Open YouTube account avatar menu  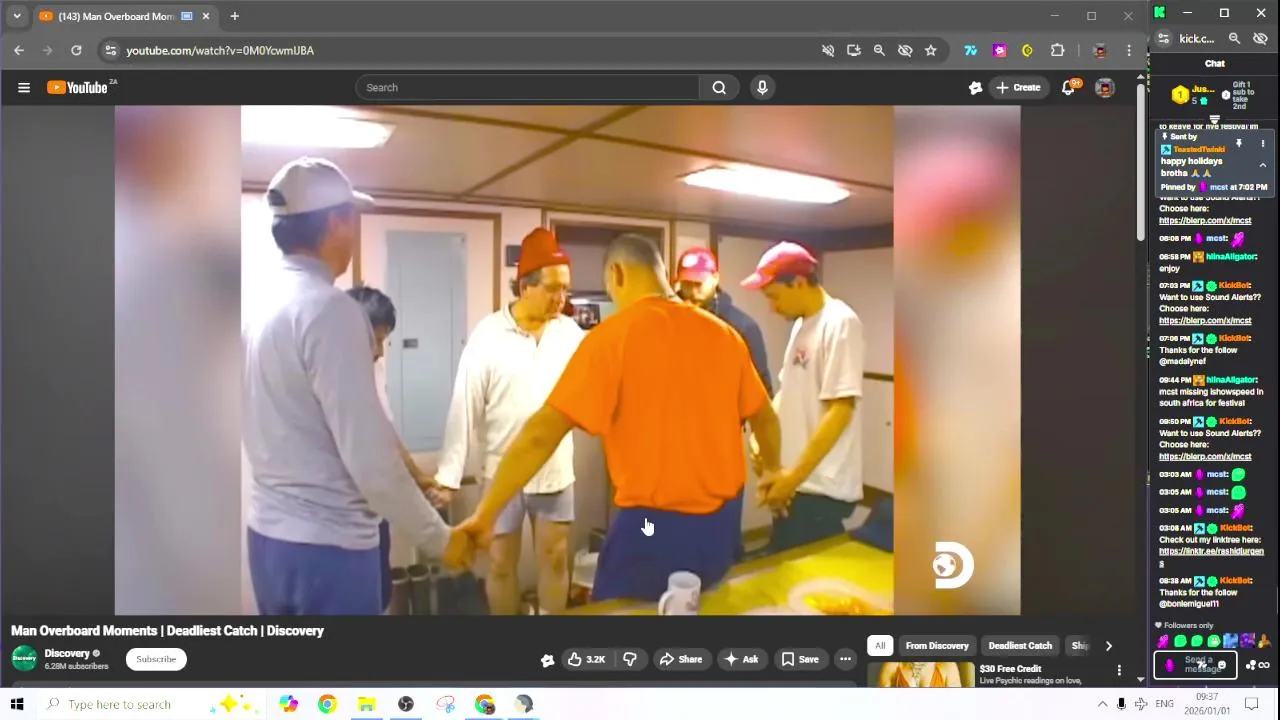click(x=1105, y=88)
